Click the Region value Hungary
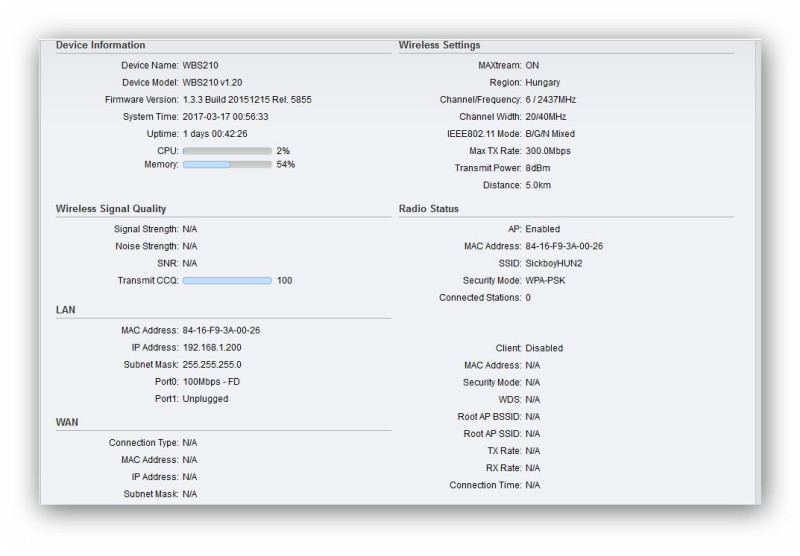800x556 pixels. coord(542,83)
